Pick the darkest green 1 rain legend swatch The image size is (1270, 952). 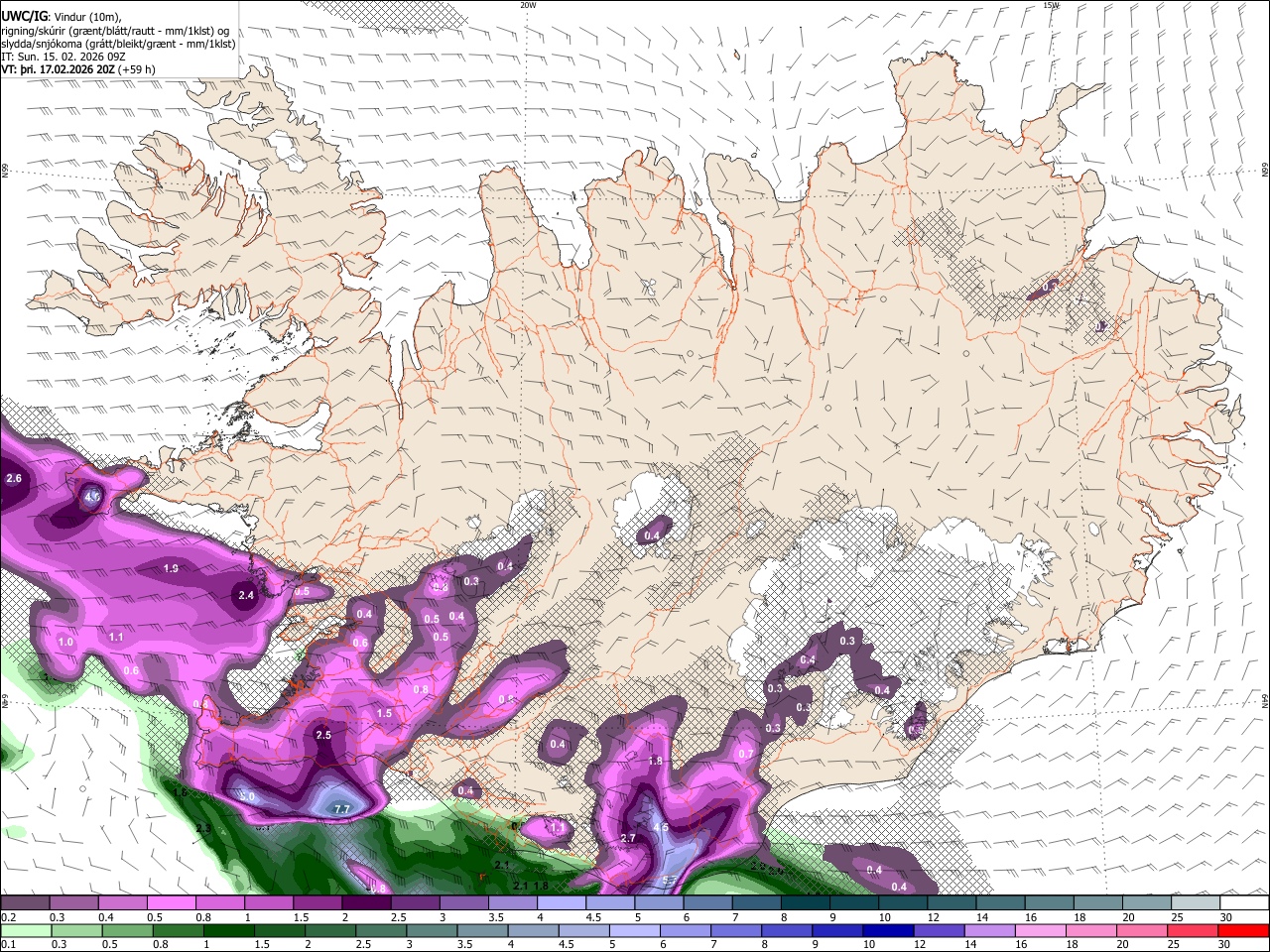coord(228,930)
